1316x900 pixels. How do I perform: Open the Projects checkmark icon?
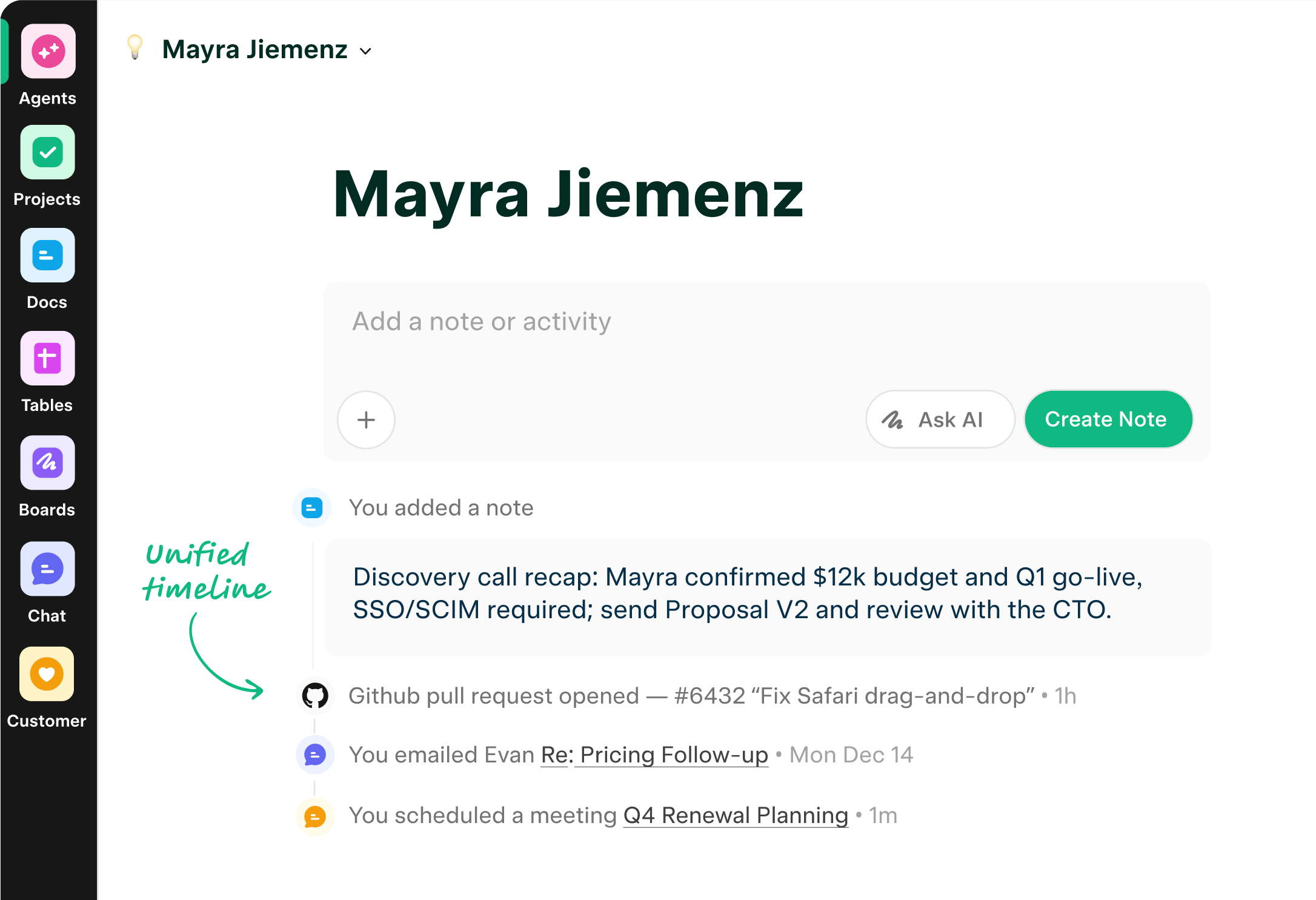pos(48,152)
